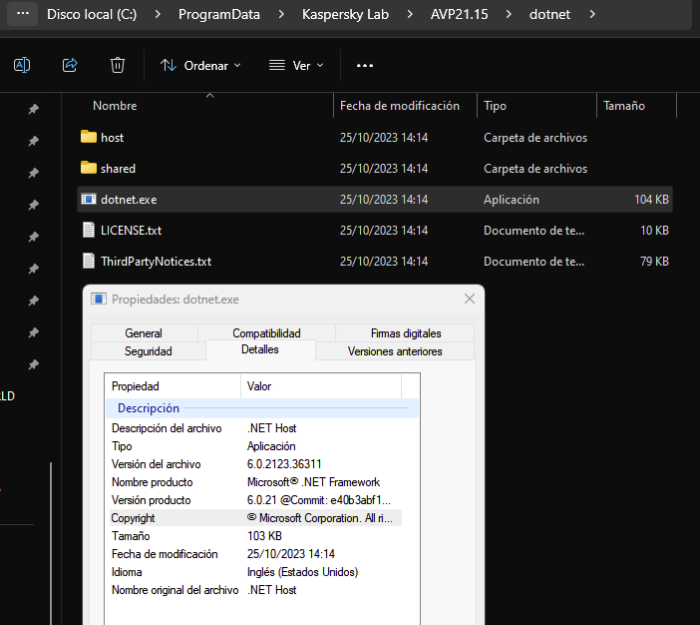Screen dimensions: 700x625
Task: Select the shared folder icon
Action: (88, 167)
